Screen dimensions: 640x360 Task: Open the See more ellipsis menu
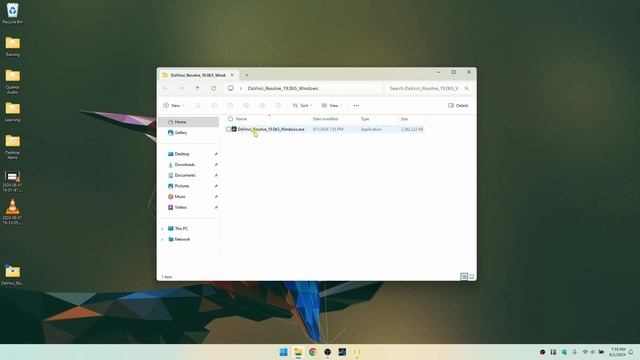(356, 105)
